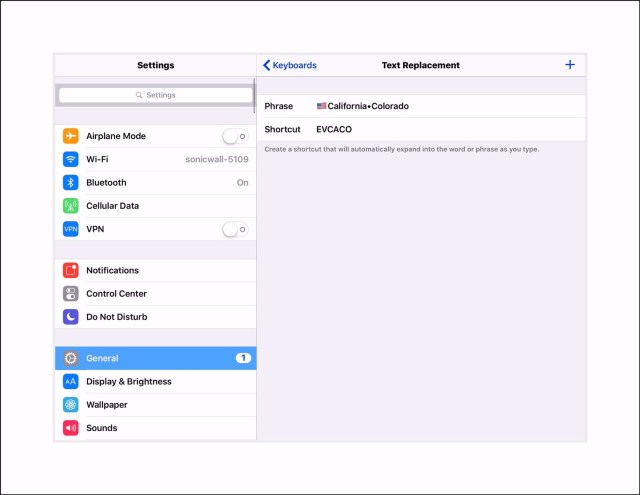Click the US flag emoji in Phrase

321,106
